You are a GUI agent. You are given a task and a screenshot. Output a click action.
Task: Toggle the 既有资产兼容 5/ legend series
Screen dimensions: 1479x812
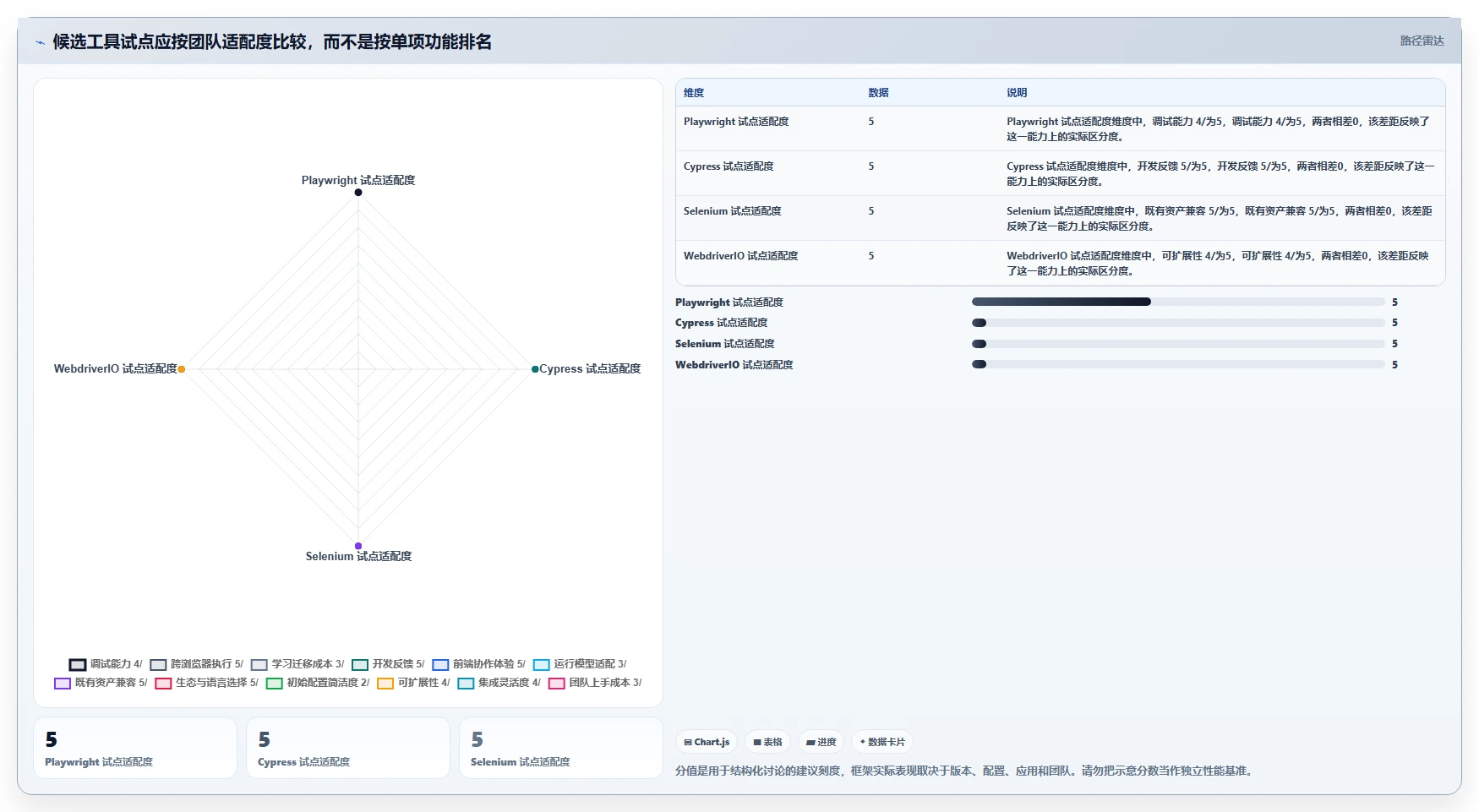tap(101, 683)
